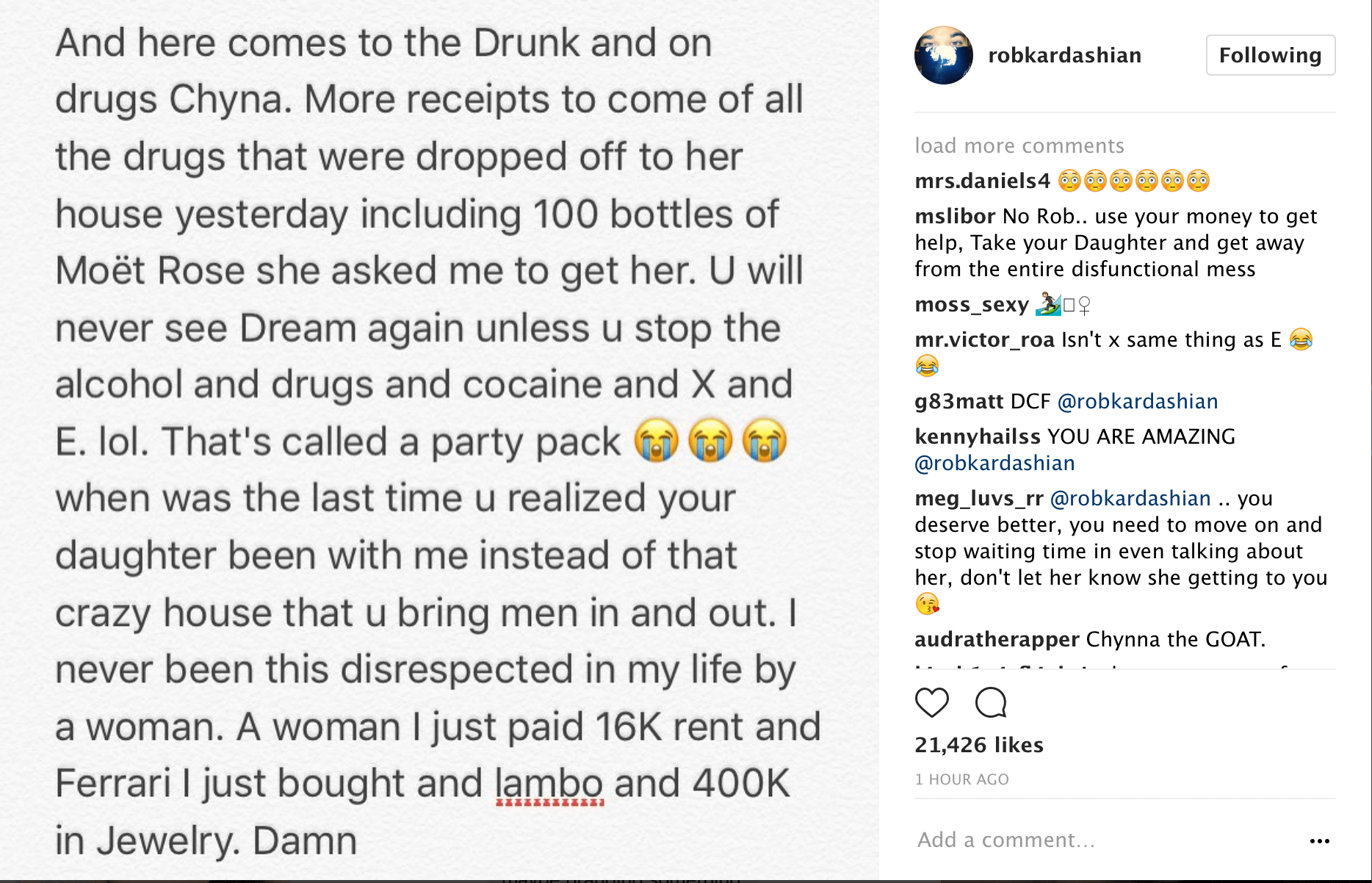This screenshot has width=1372, height=883.
Task: Open meg_luvs_rr's profile
Action: 978,498
